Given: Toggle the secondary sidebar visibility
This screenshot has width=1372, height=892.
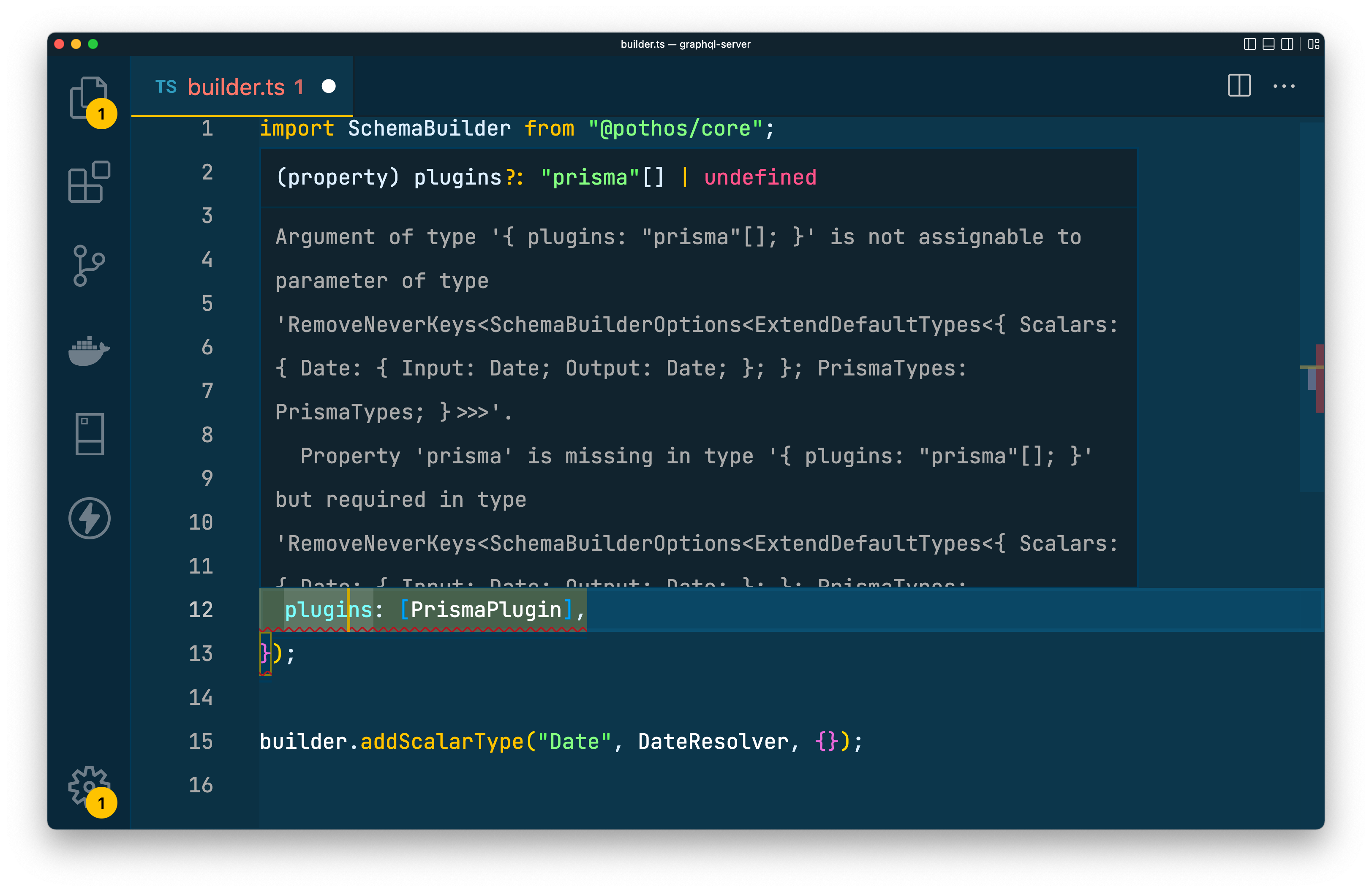Looking at the screenshot, I should click(x=1287, y=44).
